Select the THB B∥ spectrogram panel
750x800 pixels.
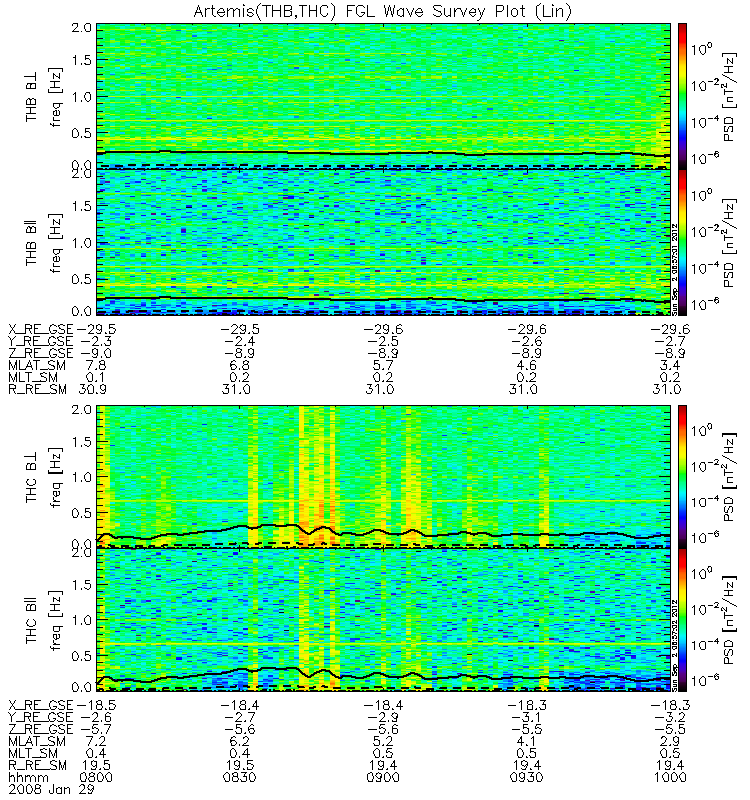click(x=383, y=242)
